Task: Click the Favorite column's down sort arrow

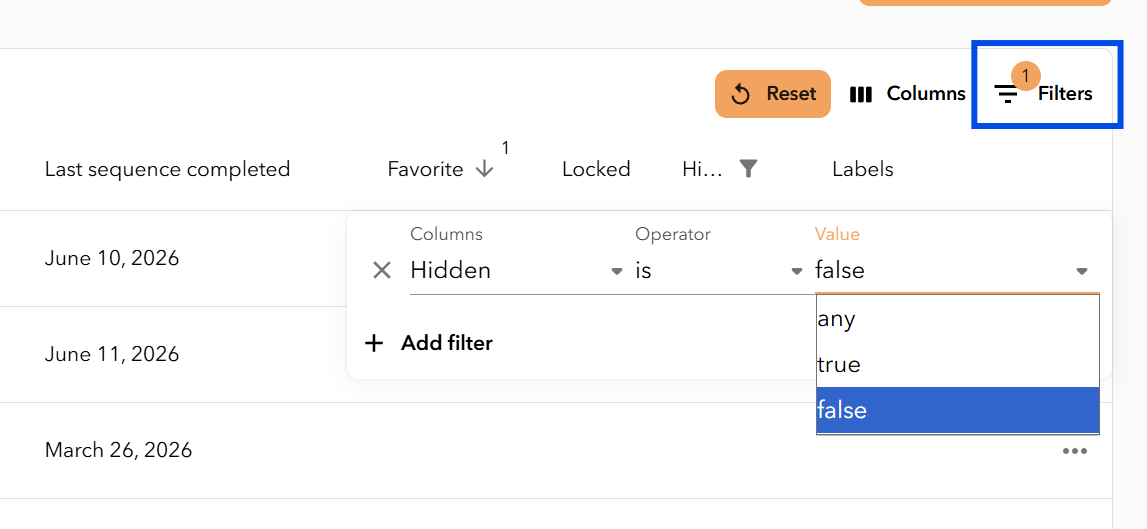Action: [x=484, y=169]
